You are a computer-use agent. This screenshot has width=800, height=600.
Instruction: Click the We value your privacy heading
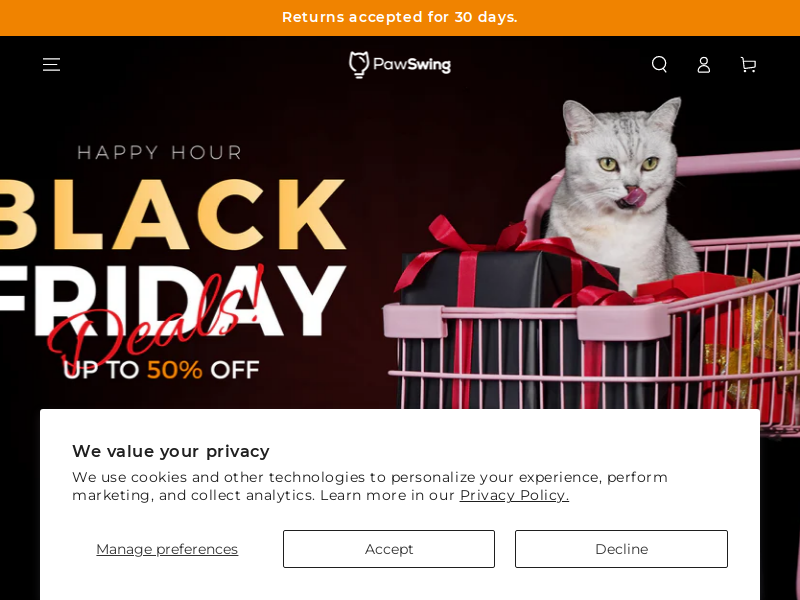click(x=171, y=451)
